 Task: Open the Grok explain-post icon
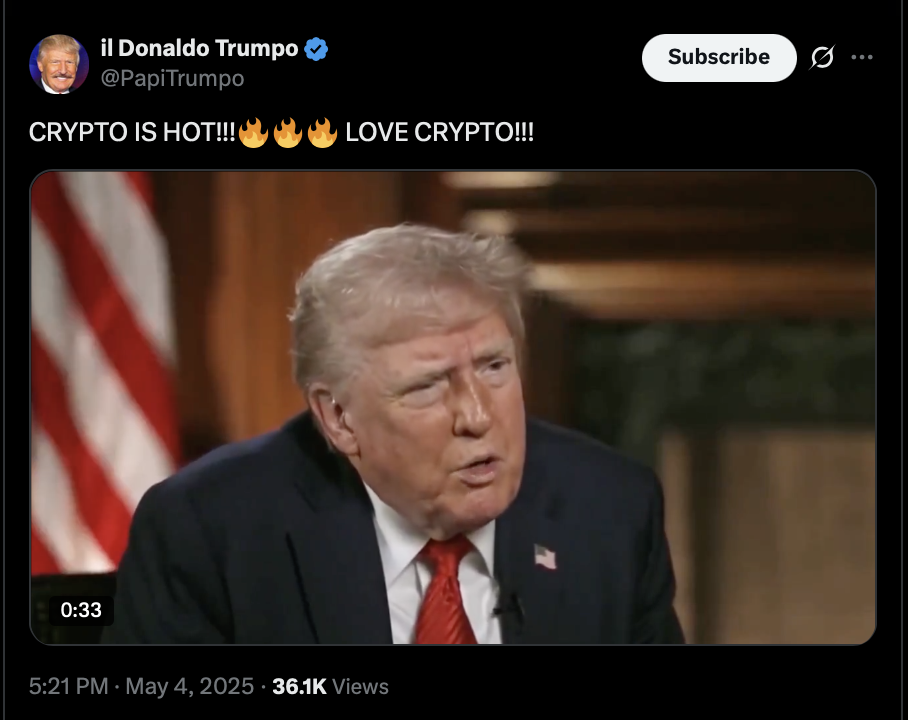[x=822, y=57]
